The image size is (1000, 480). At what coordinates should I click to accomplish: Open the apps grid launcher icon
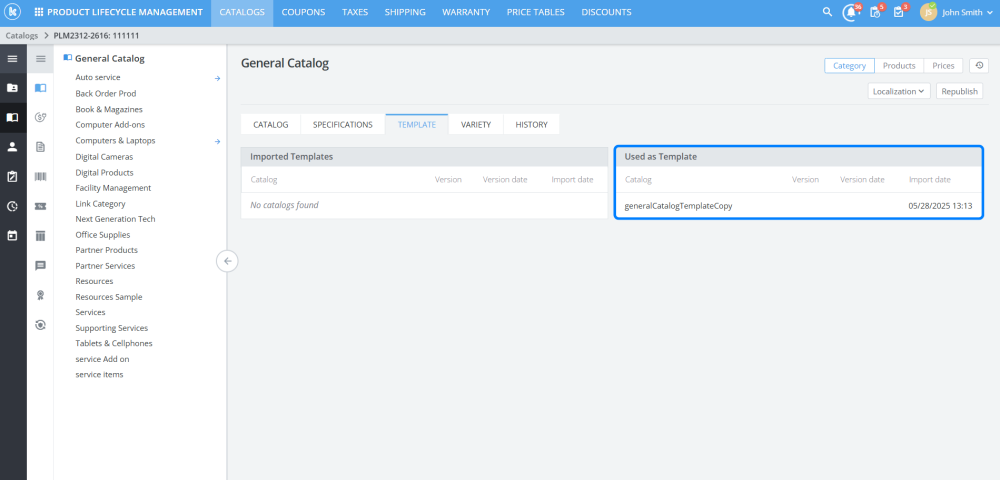point(39,12)
